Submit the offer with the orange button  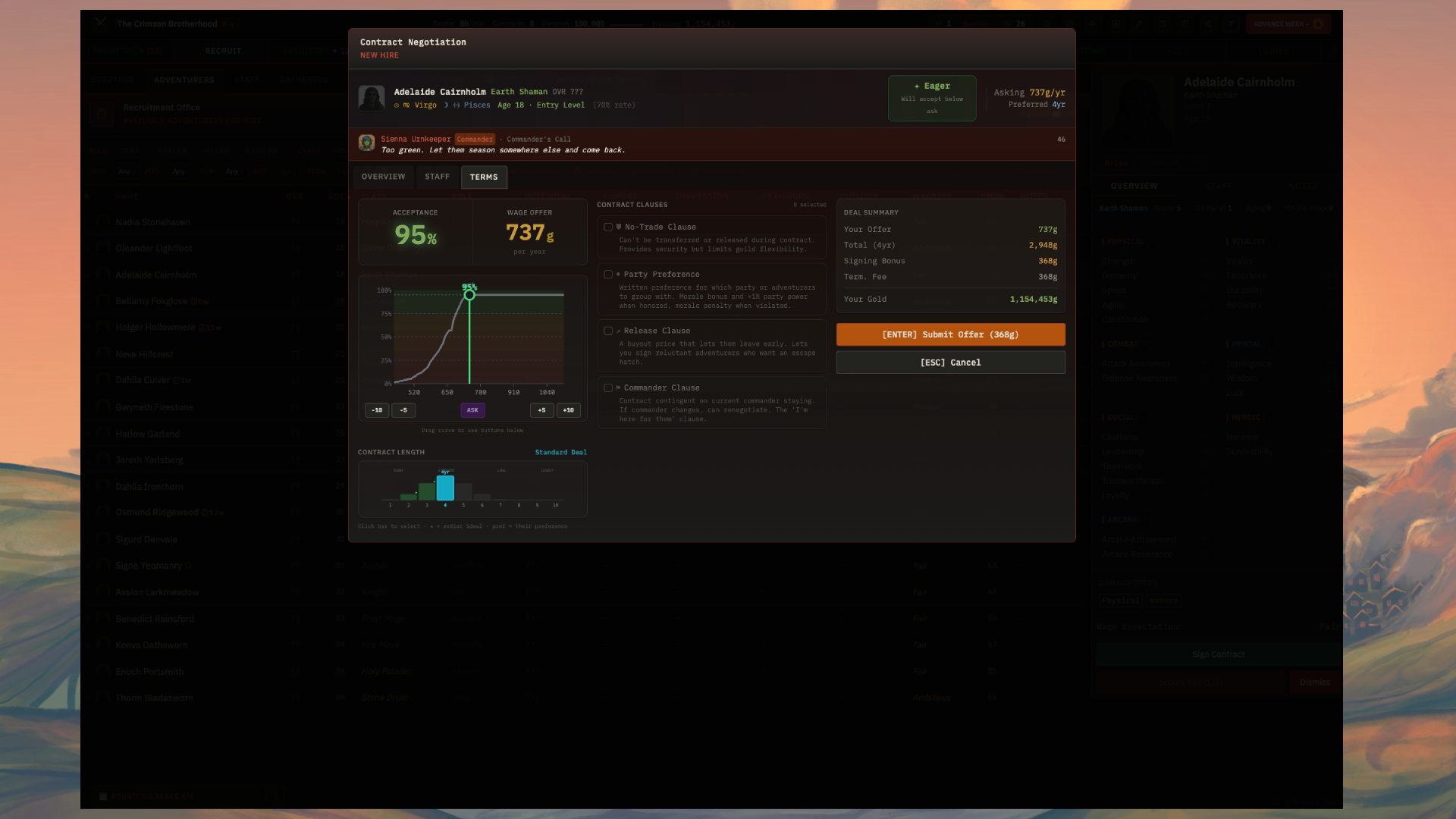coord(950,334)
